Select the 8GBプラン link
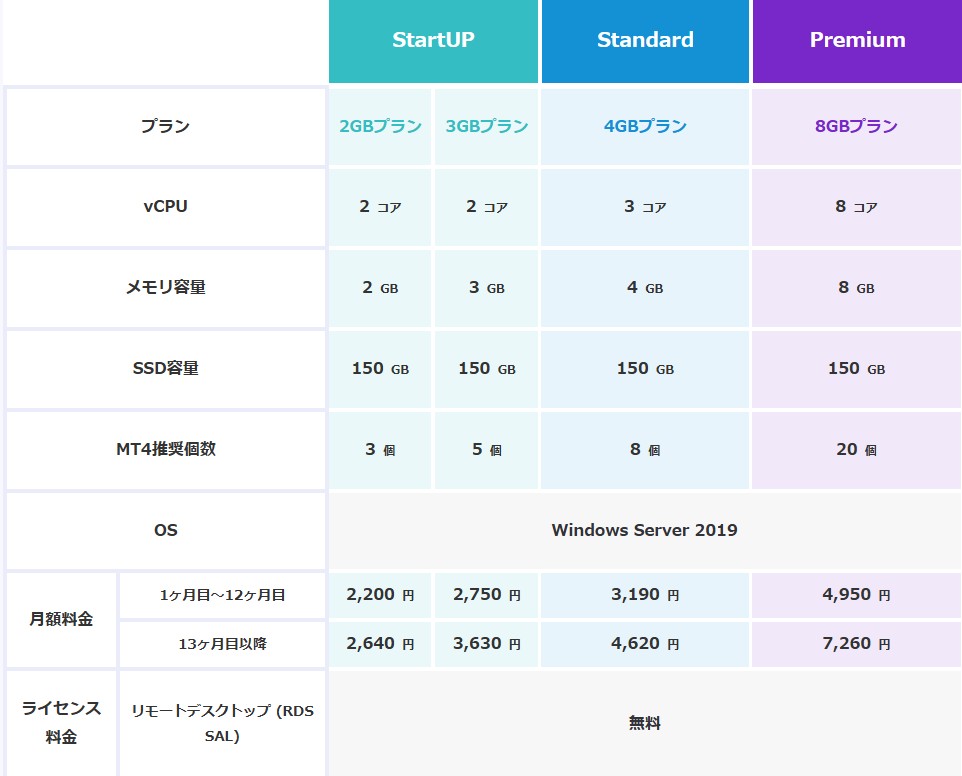This screenshot has height=776, width=962. [x=856, y=127]
